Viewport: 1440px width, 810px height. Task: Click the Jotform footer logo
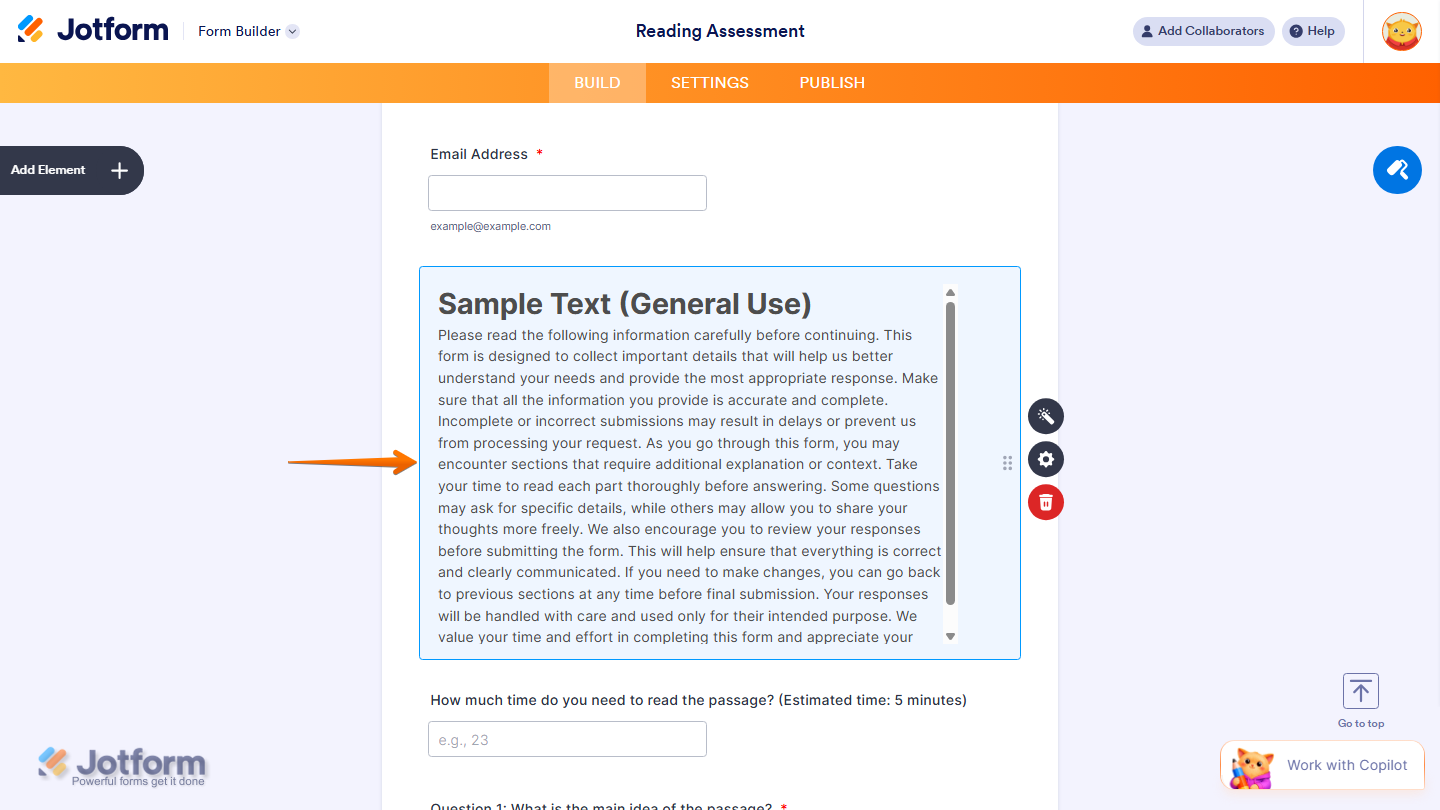coord(120,765)
